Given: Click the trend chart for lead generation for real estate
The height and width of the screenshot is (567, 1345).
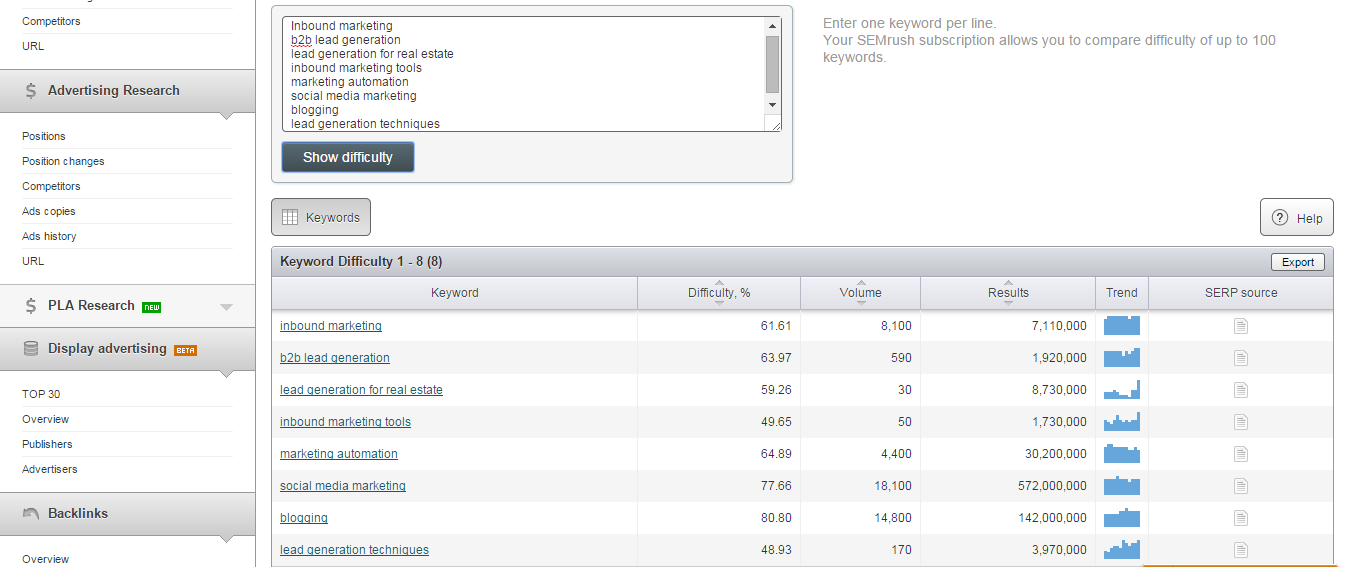Looking at the screenshot, I should click(1122, 390).
